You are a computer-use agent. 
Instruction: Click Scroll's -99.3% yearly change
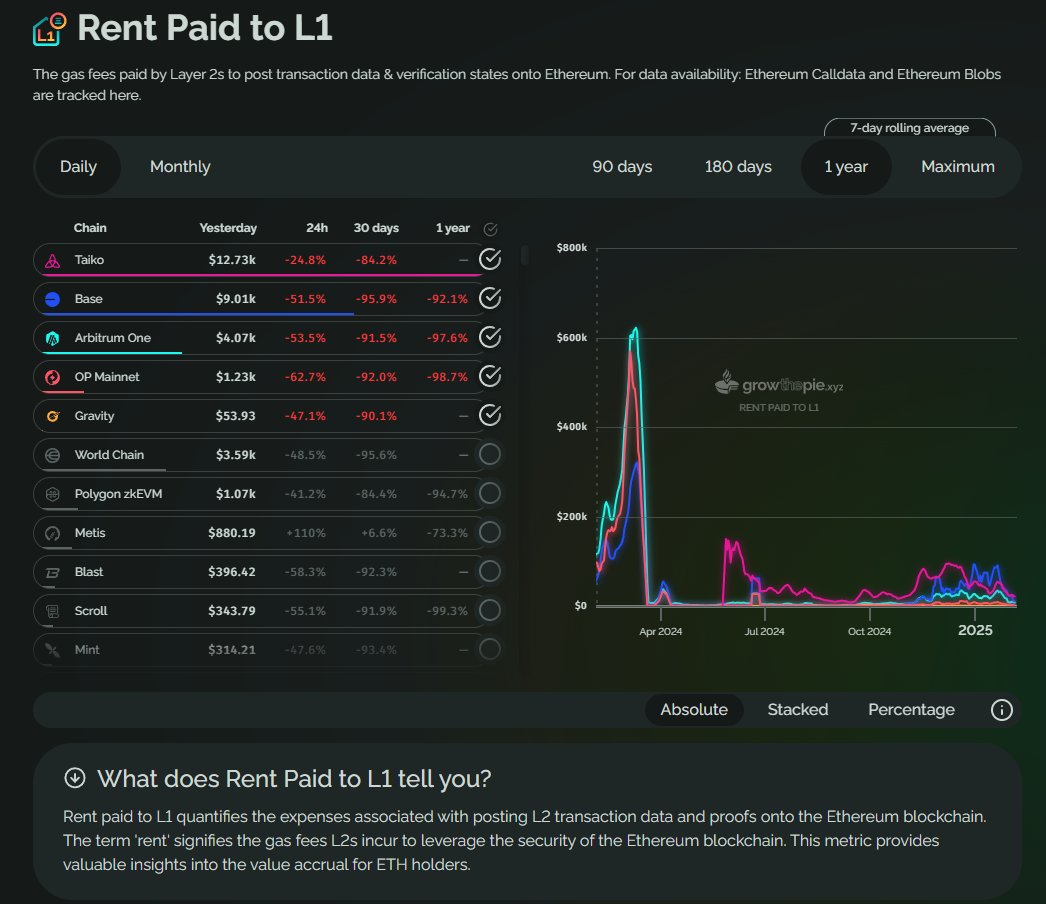(447, 611)
